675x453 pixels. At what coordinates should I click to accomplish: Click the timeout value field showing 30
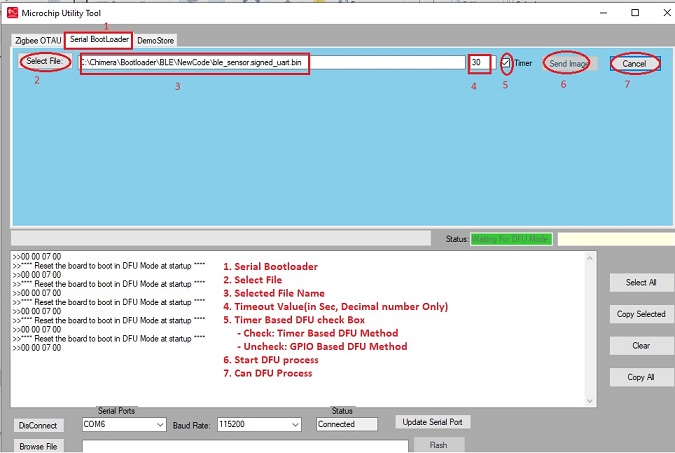(479, 63)
